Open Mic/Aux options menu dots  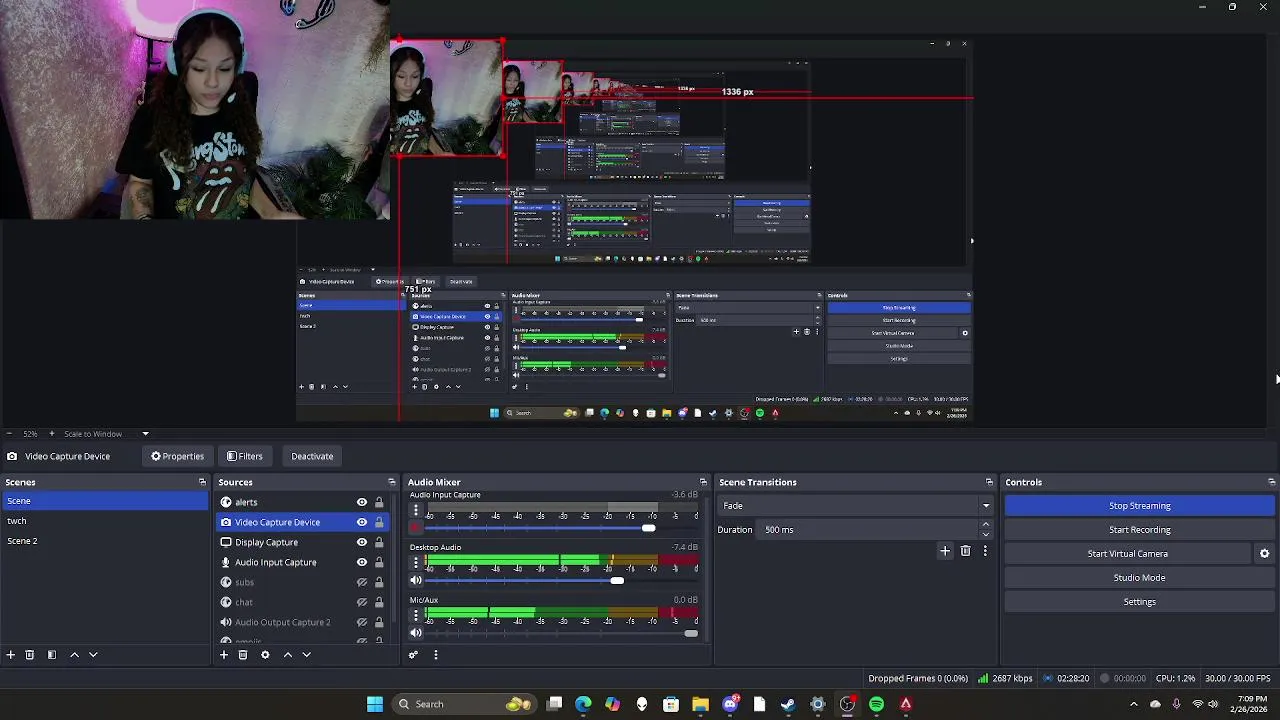(x=416, y=615)
